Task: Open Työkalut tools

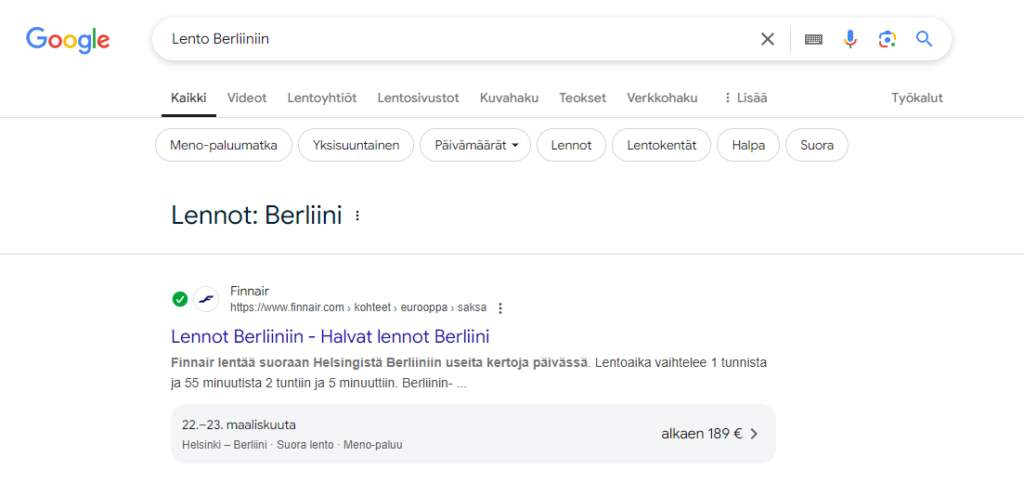Action: (917, 98)
